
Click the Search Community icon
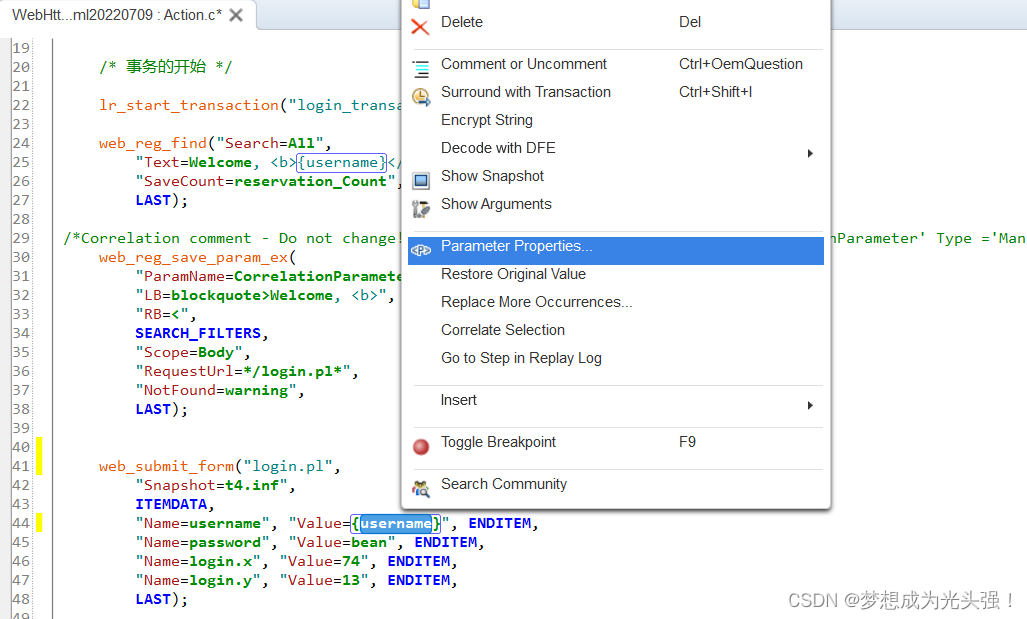click(420, 489)
